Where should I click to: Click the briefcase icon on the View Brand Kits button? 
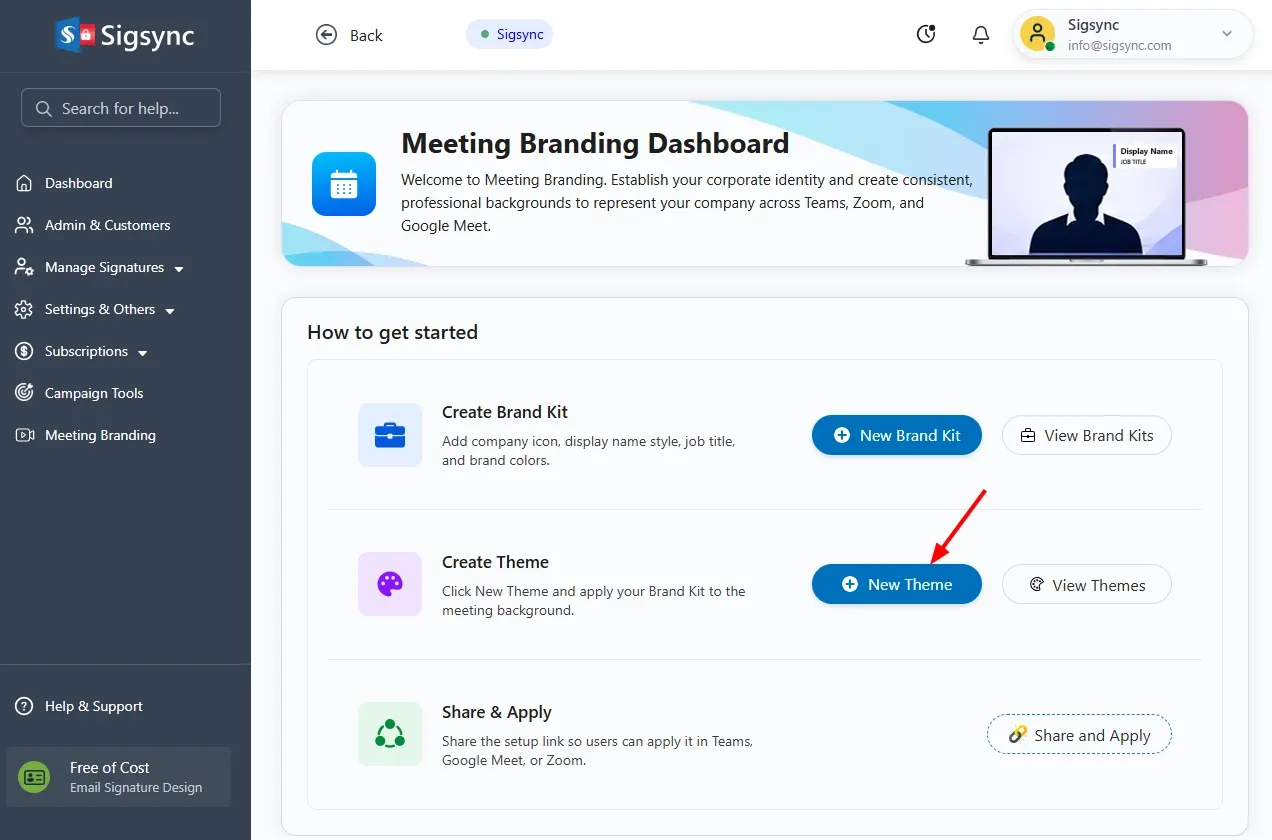1028,435
